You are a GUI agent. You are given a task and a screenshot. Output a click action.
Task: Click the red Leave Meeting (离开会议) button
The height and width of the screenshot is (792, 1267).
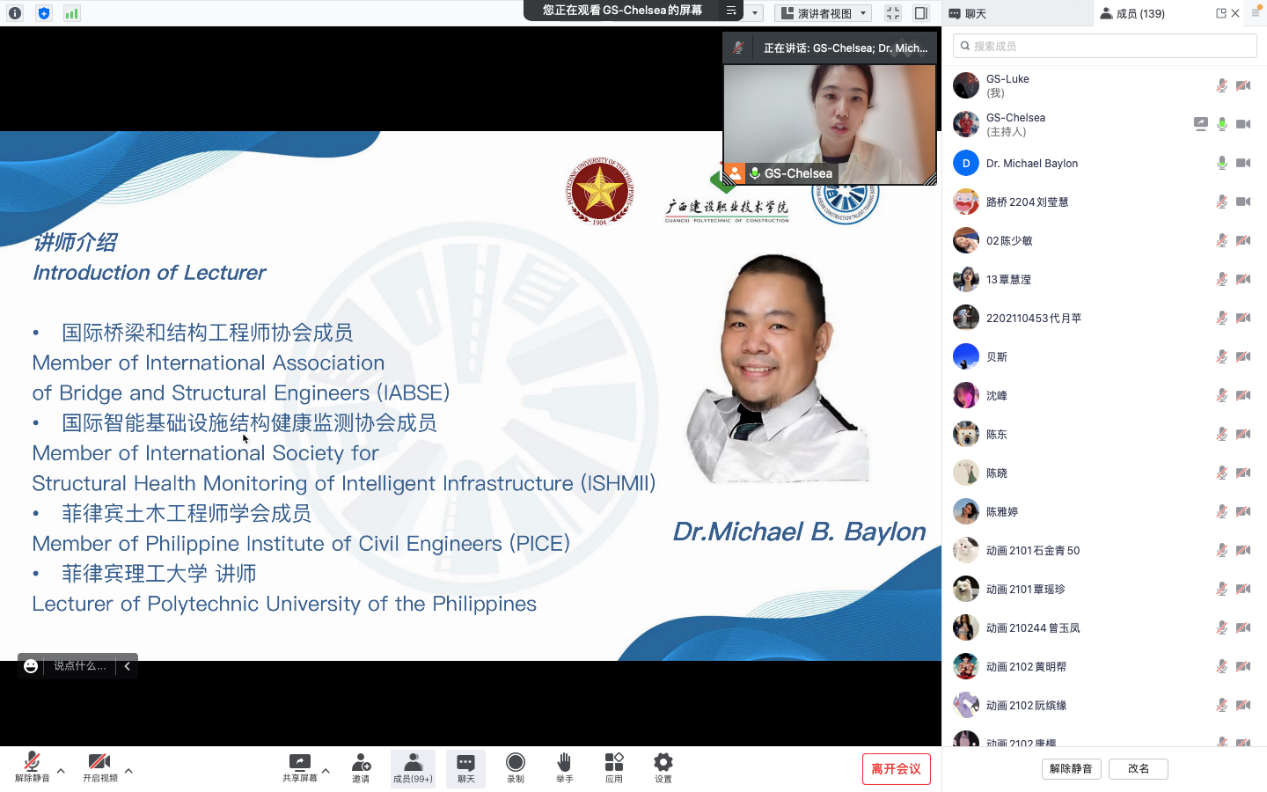point(896,769)
